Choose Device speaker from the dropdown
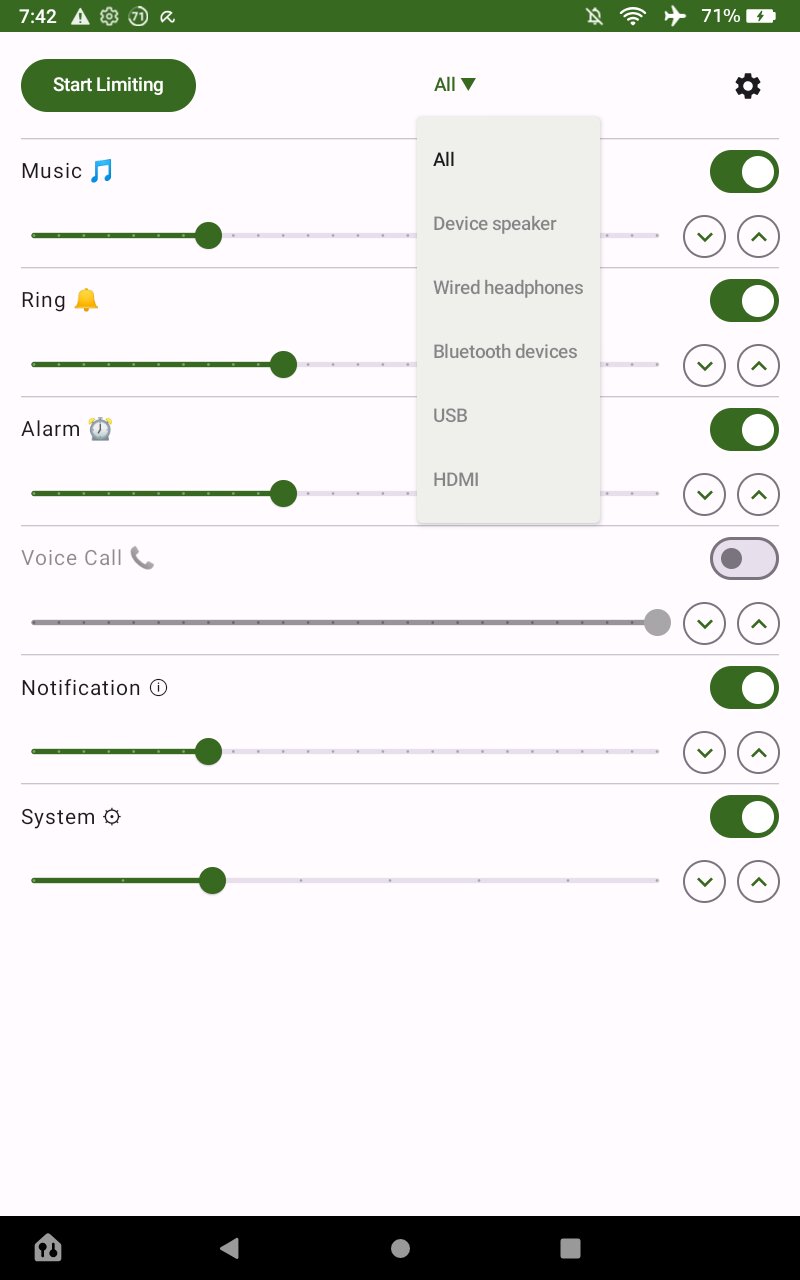 [494, 224]
